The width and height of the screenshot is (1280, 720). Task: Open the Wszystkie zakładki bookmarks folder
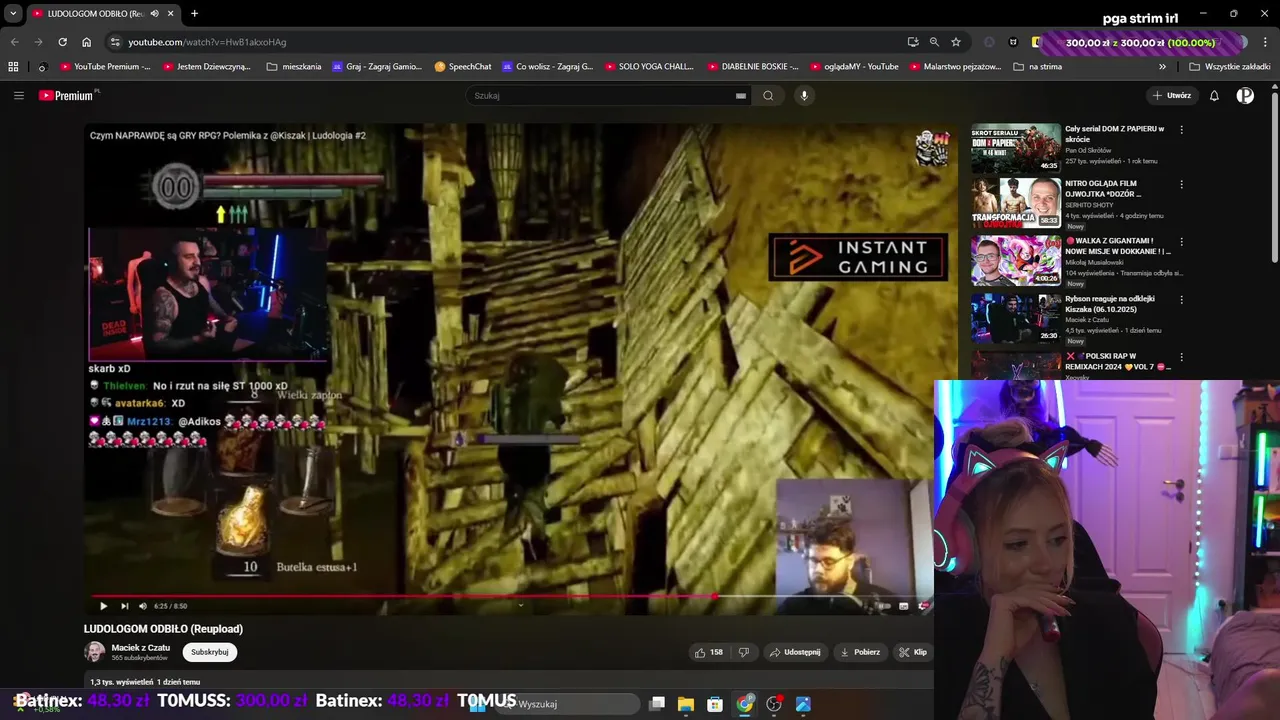tap(1230, 67)
